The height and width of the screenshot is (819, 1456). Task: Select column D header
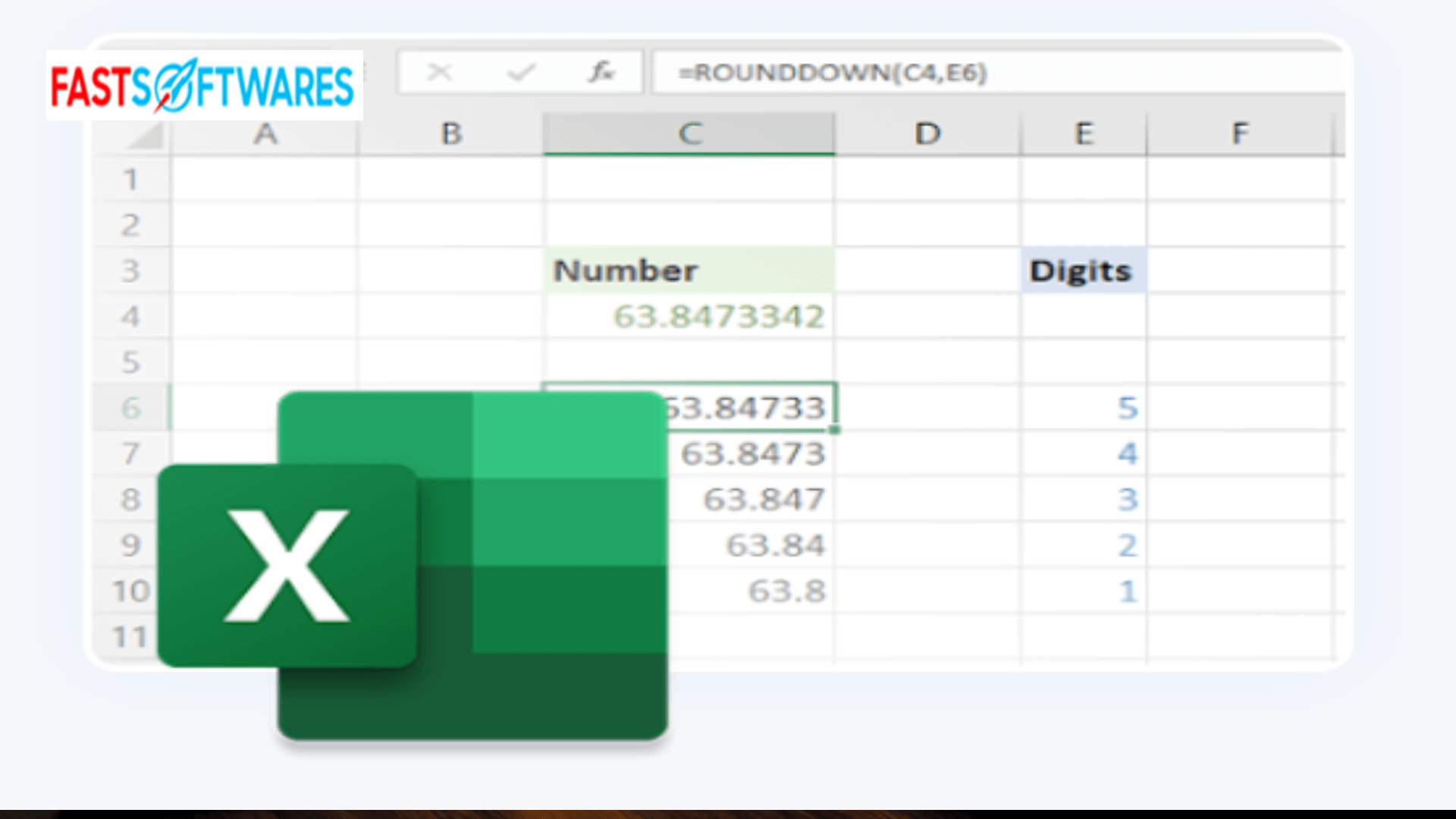(x=927, y=134)
